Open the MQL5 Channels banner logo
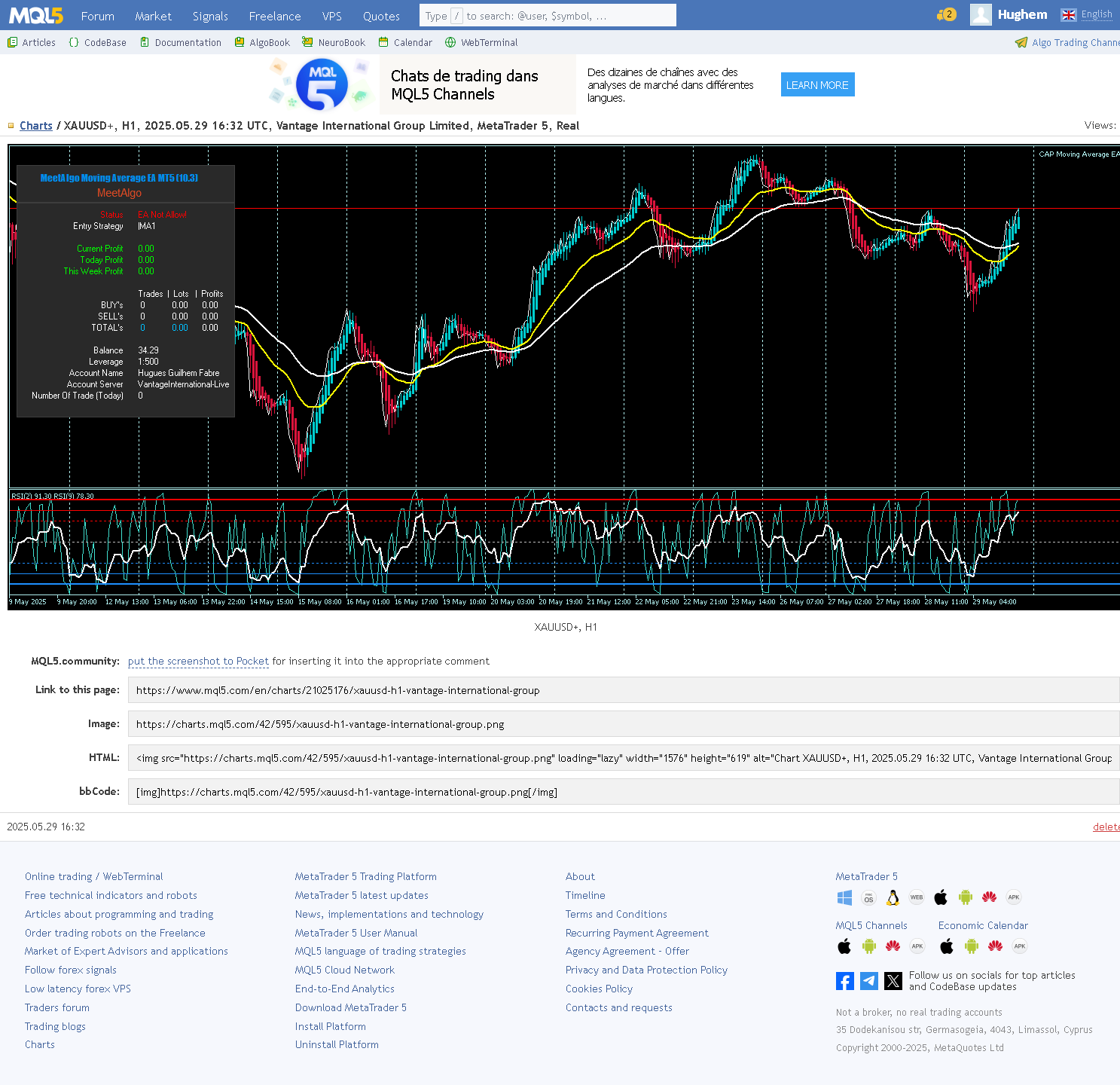Image resolution: width=1120 pixels, height=1085 pixels. [x=322, y=84]
